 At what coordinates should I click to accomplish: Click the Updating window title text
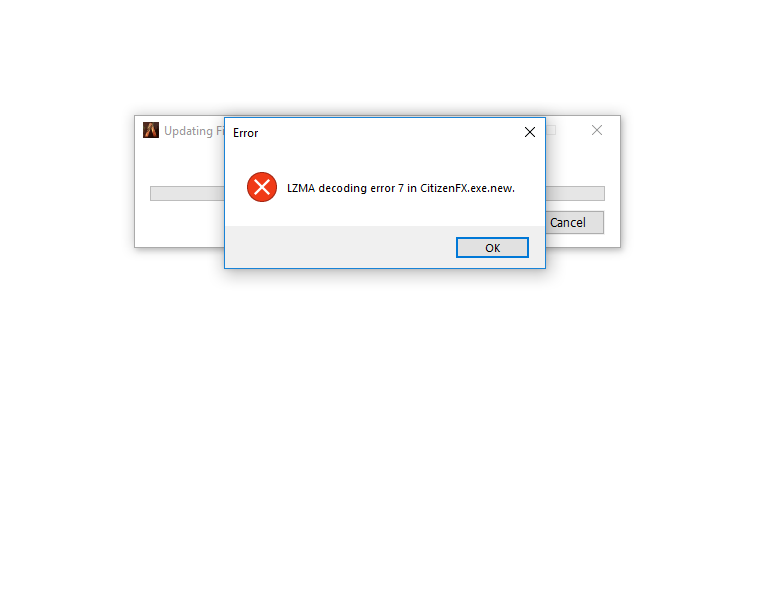point(194,131)
